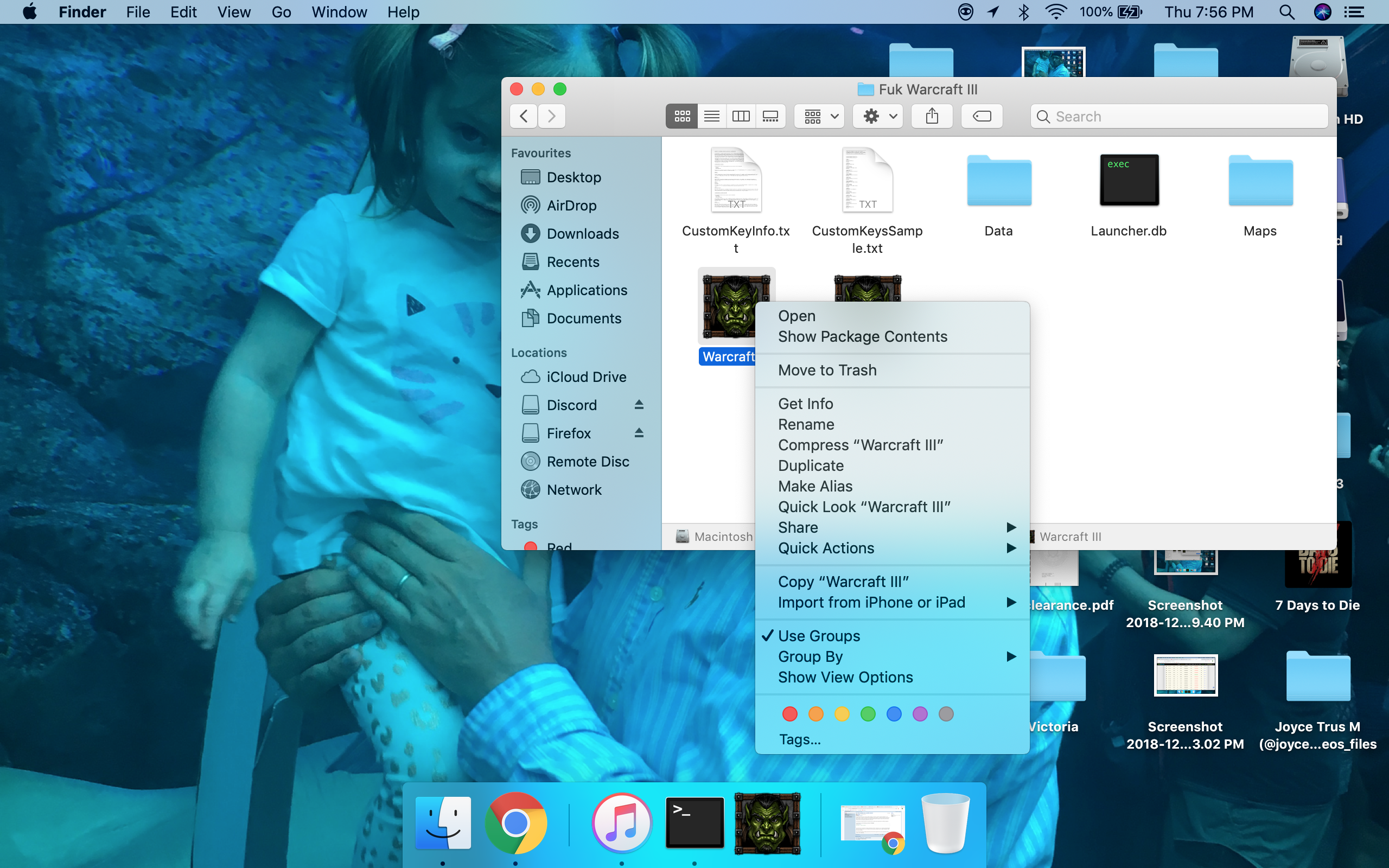Open Applications in sidebar
The width and height of the screenshot is (1389, 868).
point(582,290)
